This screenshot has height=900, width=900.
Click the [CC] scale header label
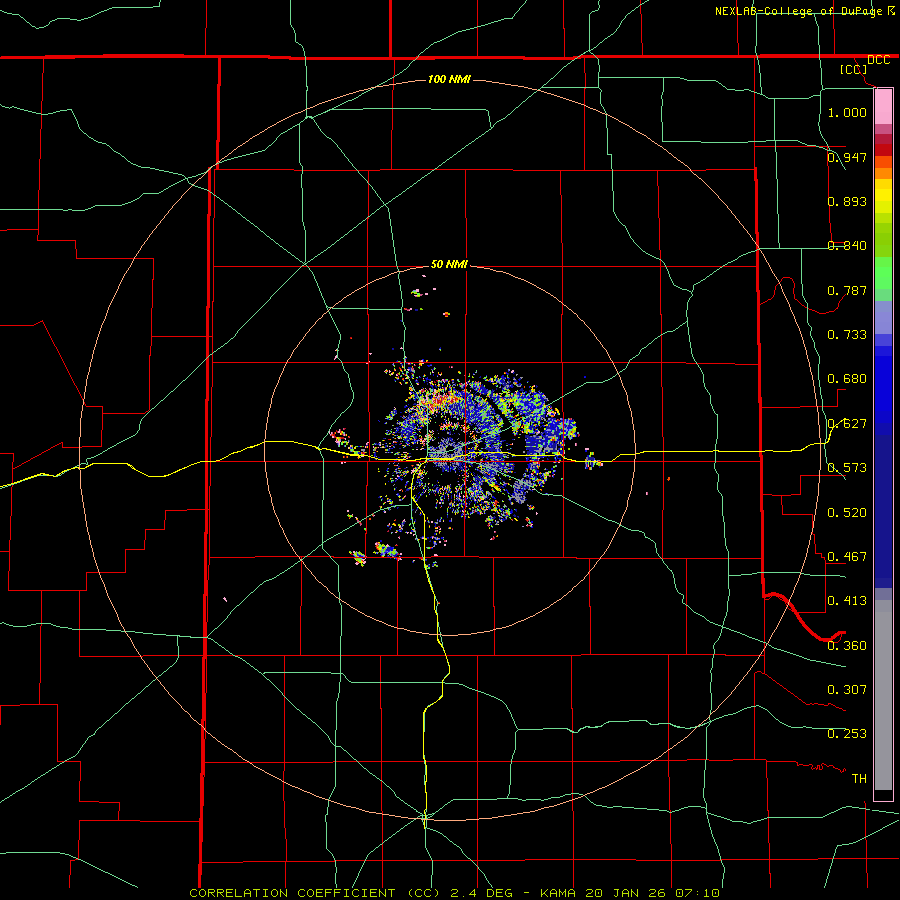pyautogui.click(x=854, y=69)
